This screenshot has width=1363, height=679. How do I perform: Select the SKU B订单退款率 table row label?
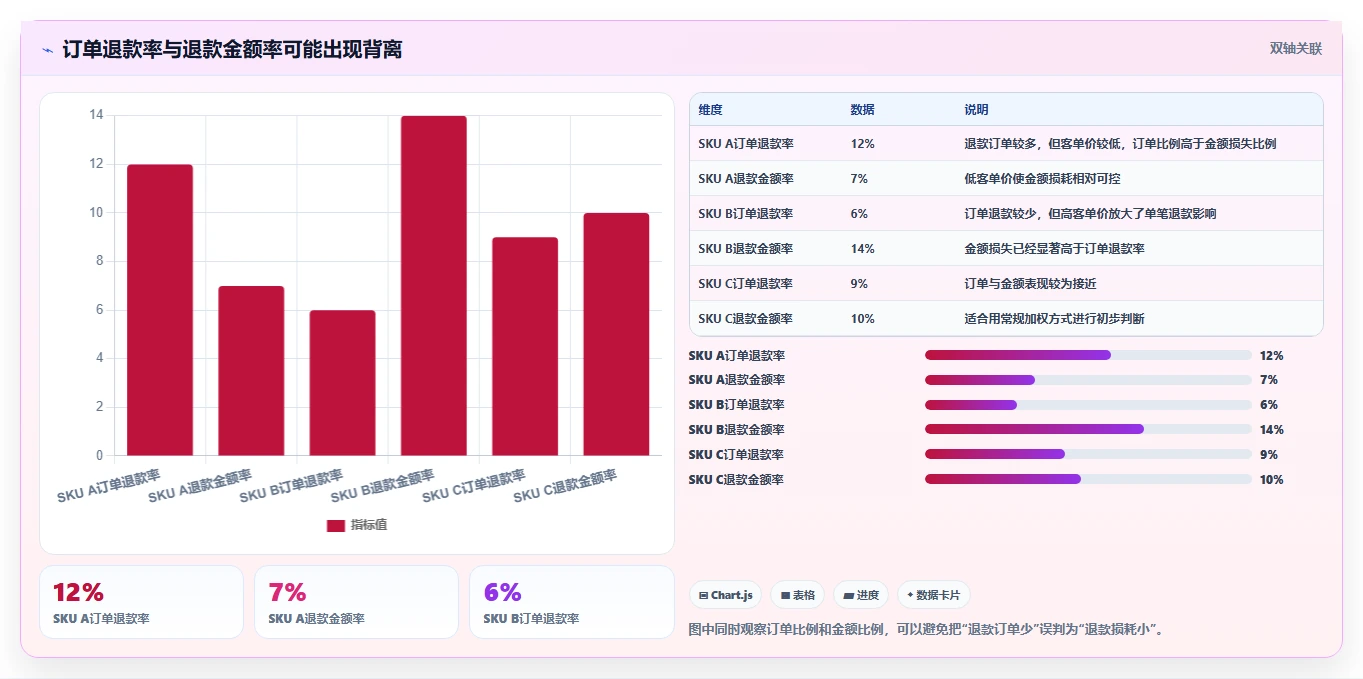click(746, 214)
